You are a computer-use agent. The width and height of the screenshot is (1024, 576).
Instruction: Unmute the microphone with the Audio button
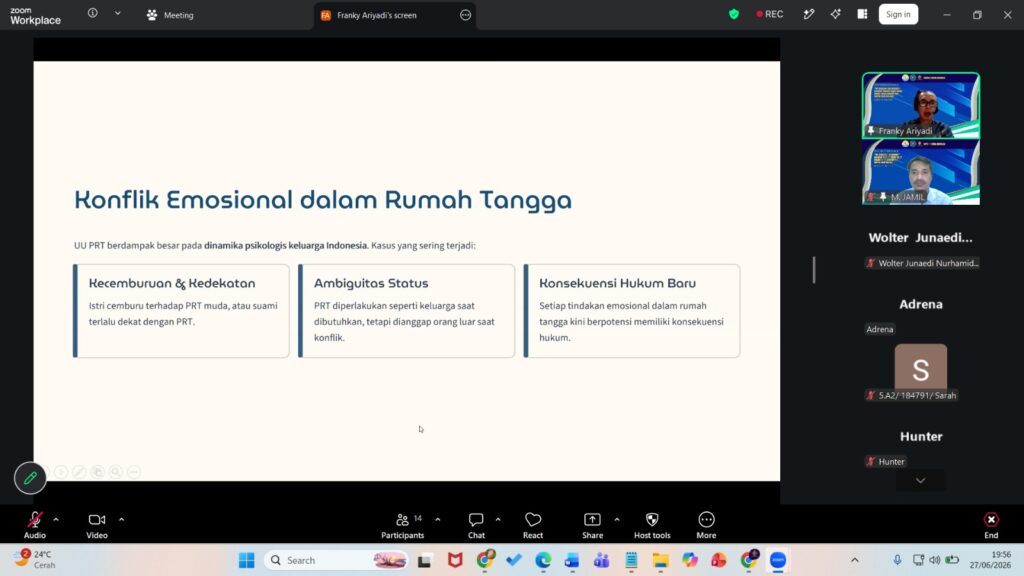pyautogui.click(x=35, y=524)
